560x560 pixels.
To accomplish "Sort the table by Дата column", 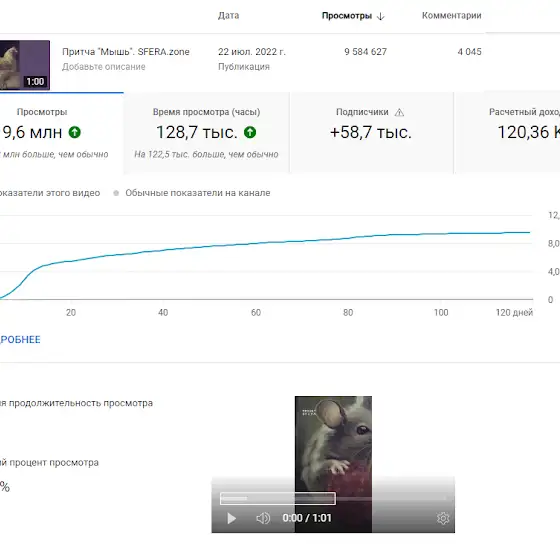I will (x=229, y=16).
